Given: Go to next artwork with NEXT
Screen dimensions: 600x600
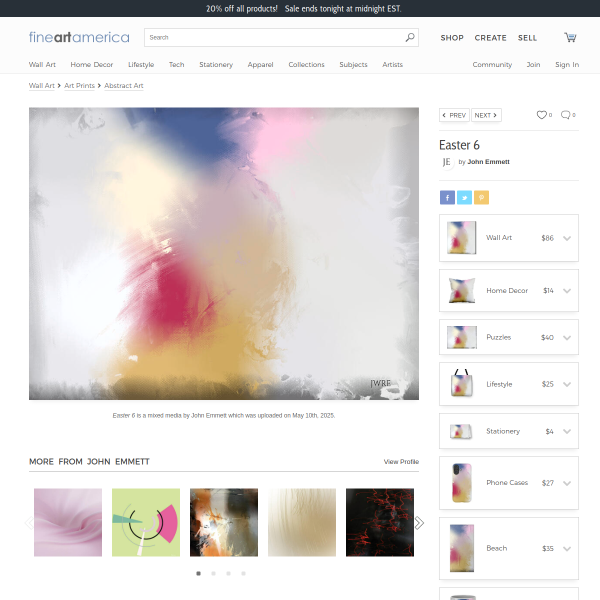Looking at the screenshot, I should tap(486, 115).
